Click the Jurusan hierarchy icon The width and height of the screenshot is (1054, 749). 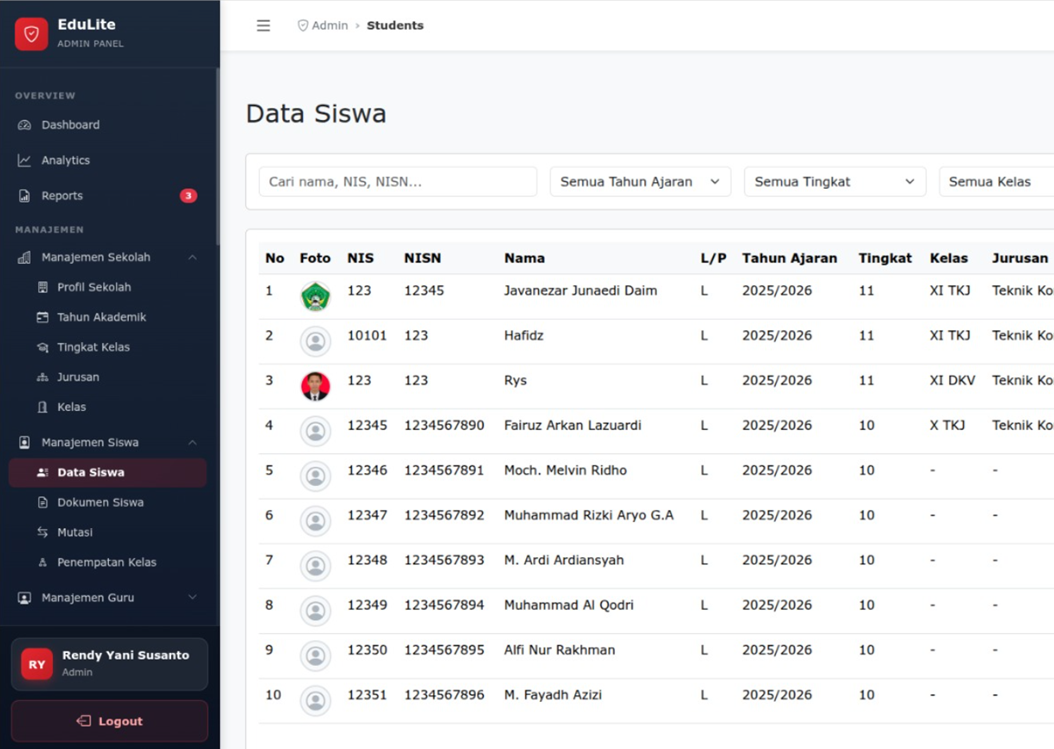tap(42, 377)
